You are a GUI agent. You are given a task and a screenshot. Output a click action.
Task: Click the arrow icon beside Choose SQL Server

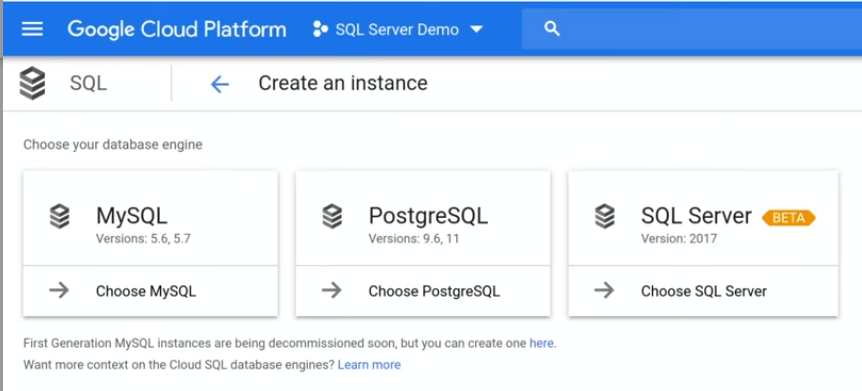pyautogui.click(x=605, y=290)
